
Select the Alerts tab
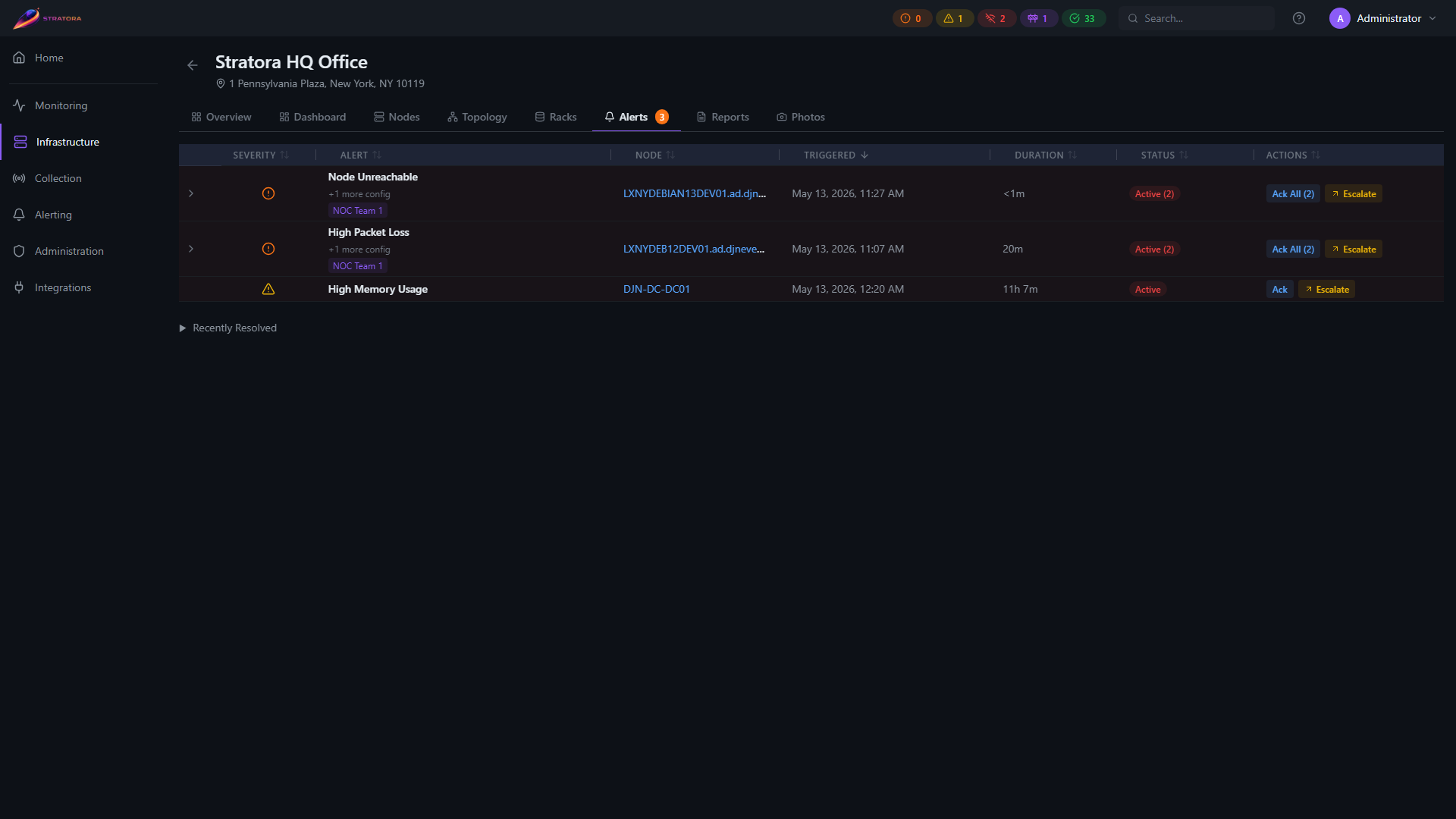point(636,117)
